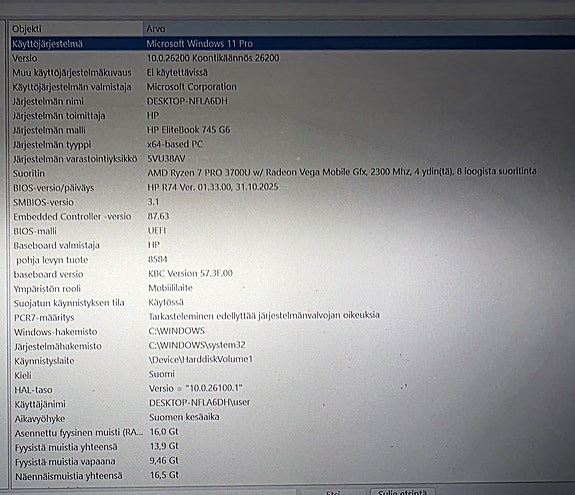Click the Objekti column header

76,29
